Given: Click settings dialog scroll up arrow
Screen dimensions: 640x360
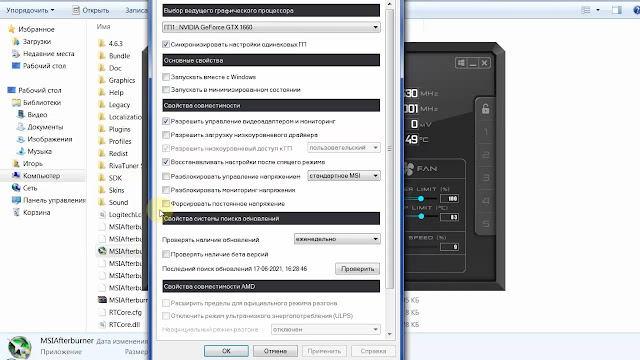Looking at the screenshot, I should (389, 4).
